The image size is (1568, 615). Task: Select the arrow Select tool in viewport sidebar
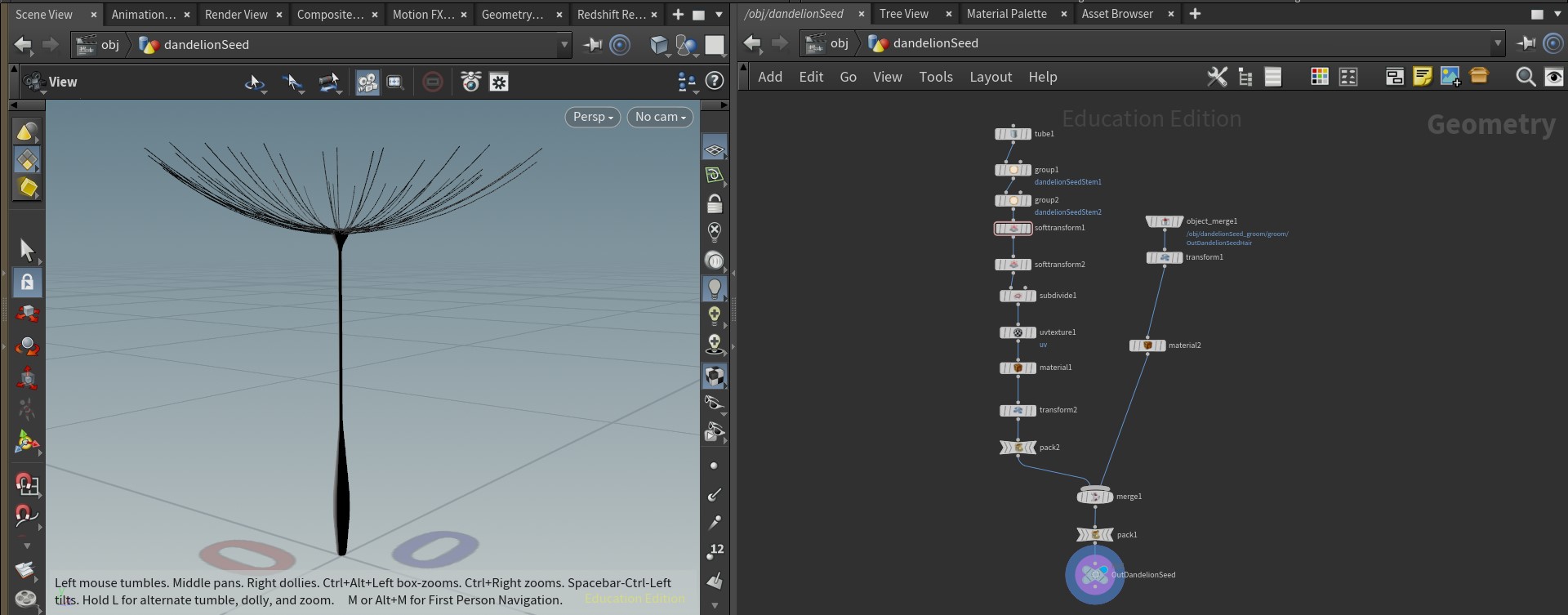pos(27,250)
